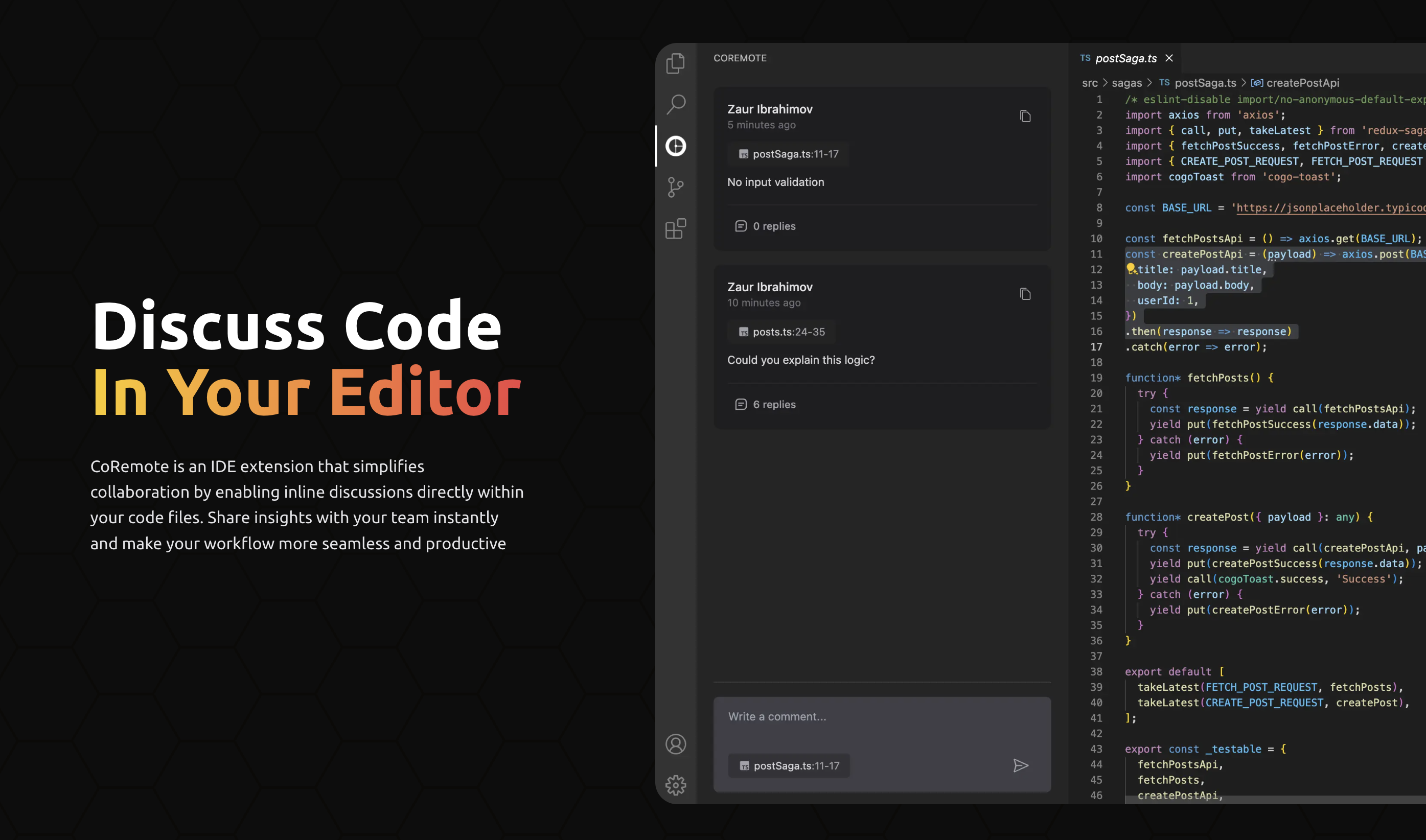Open the posts.ts:24-35 code reference
Viewport: 1426px width, 840px height.
tap(781, 332)
